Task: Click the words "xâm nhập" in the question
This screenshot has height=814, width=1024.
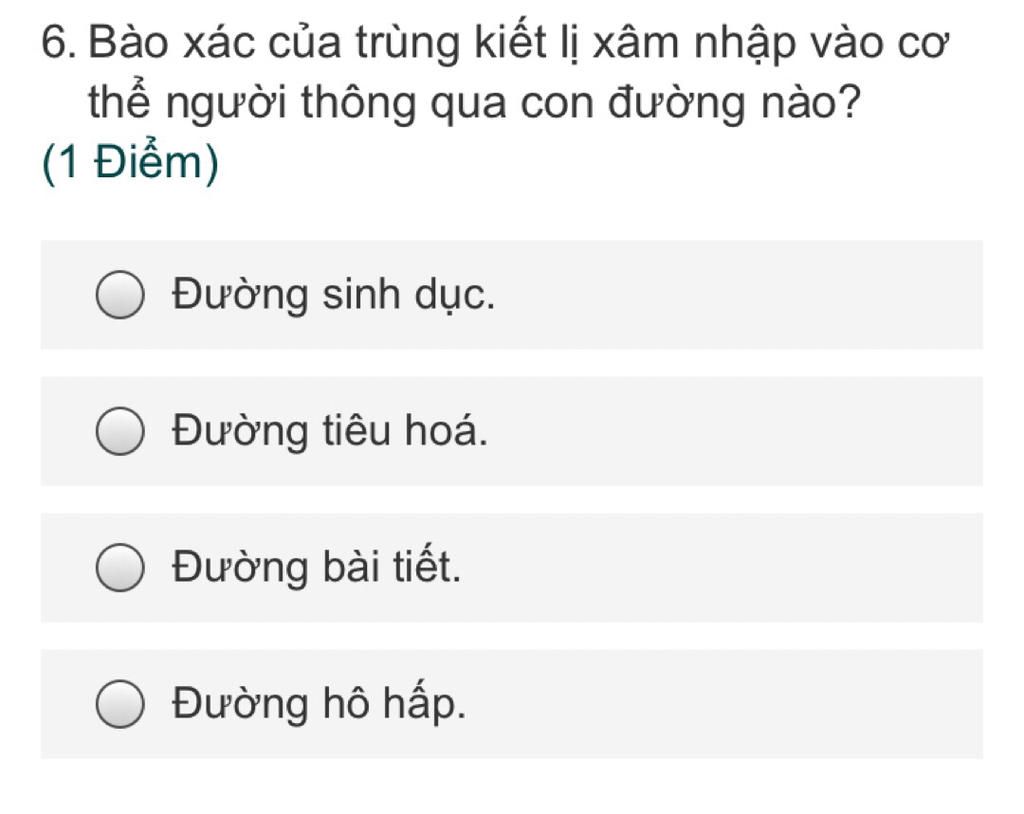Action: (695, 44)
